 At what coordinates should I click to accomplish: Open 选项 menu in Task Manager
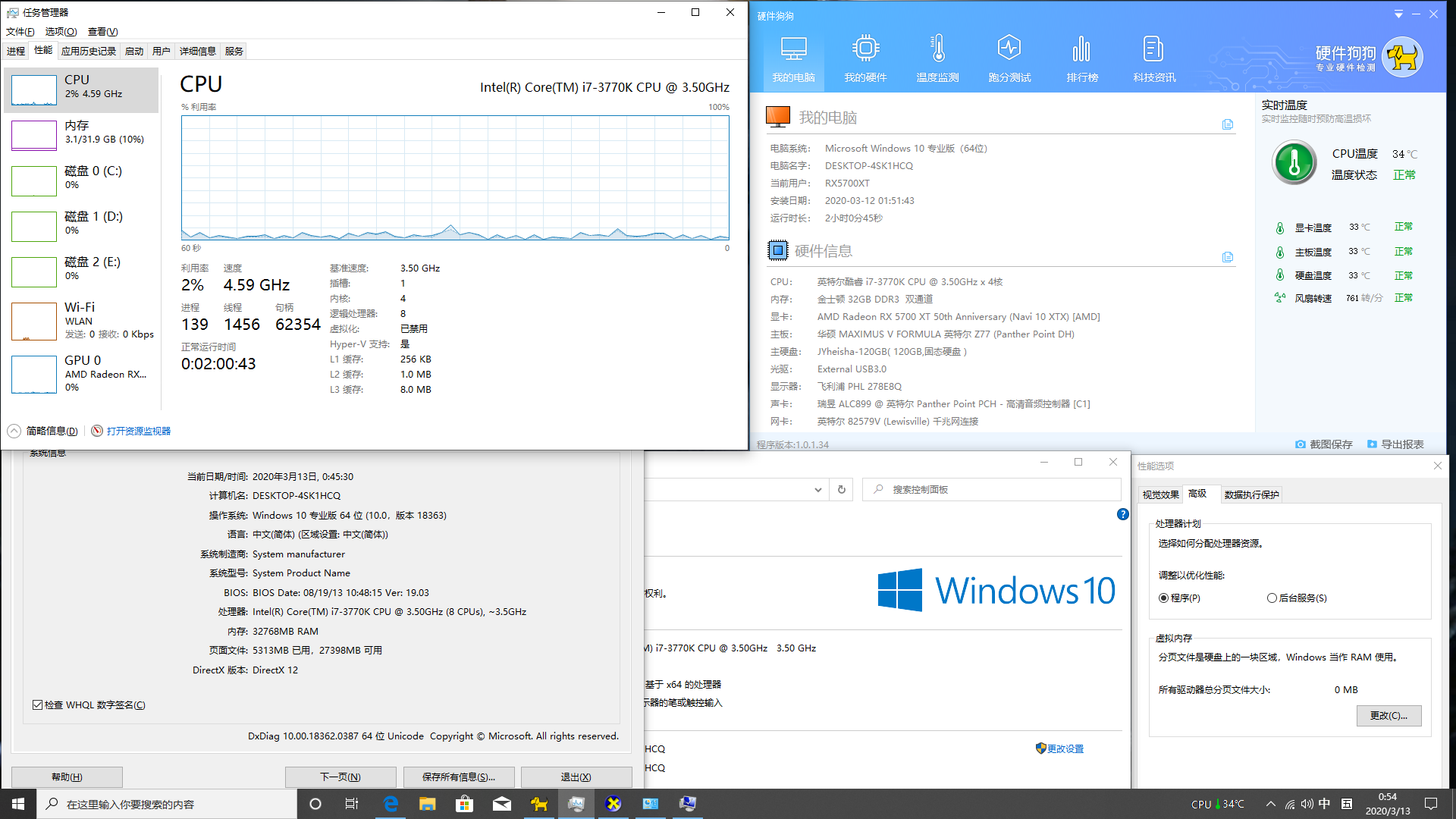pyautogui.click(x=61, y=32)
